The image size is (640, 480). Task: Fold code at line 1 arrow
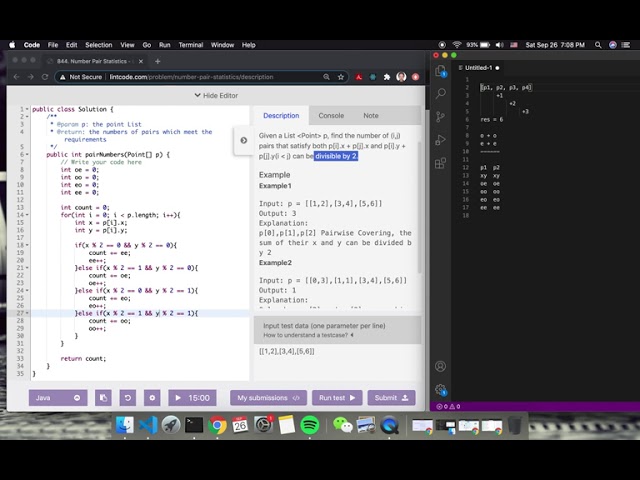(27, 109)
